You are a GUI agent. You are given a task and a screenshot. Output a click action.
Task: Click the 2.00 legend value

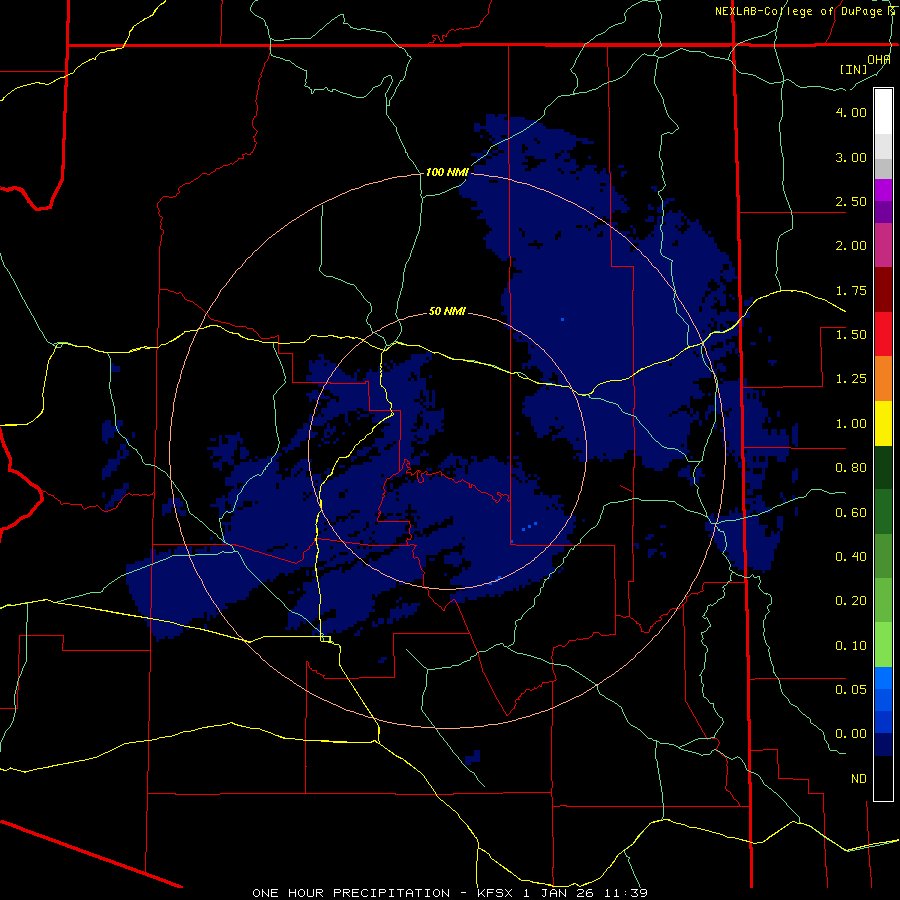click(x=851, y=246)
